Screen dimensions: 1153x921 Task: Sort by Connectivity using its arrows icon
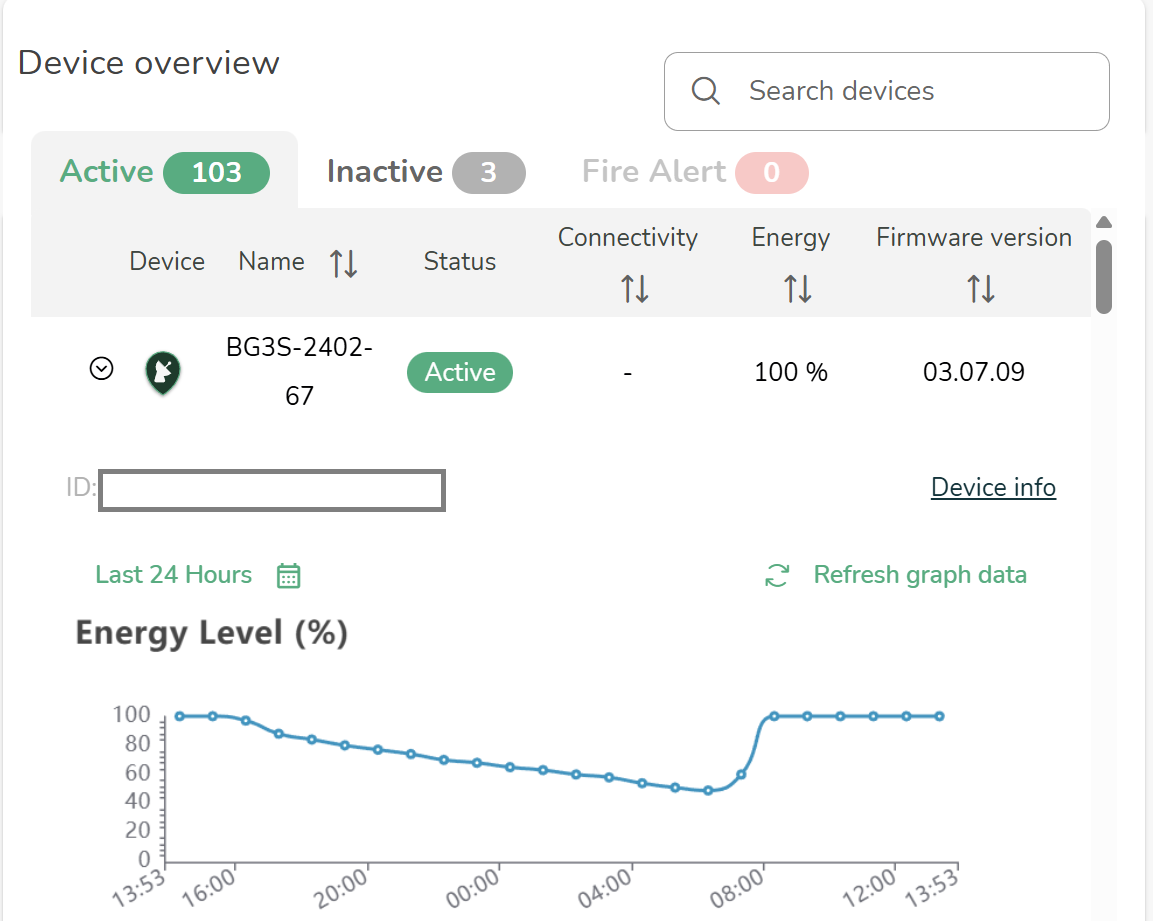click(x=634, y=289)
